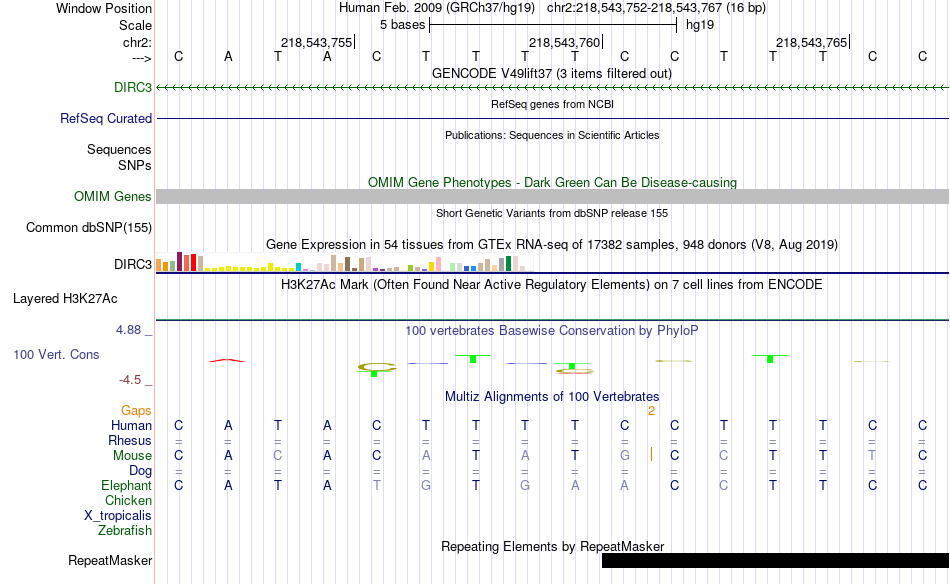Click the -4.5 PhyloP lower scale value
950x584 pixels.
click(x=130, y=380)
